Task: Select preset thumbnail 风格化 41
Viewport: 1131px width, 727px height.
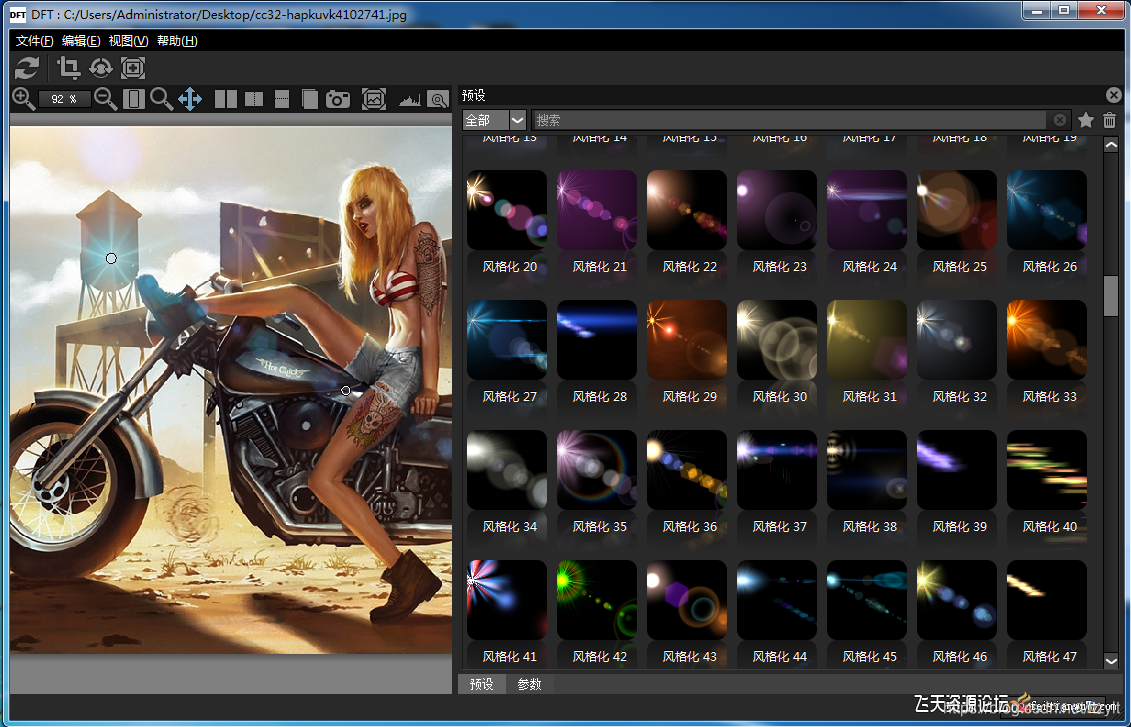Action: coord(507,600)
